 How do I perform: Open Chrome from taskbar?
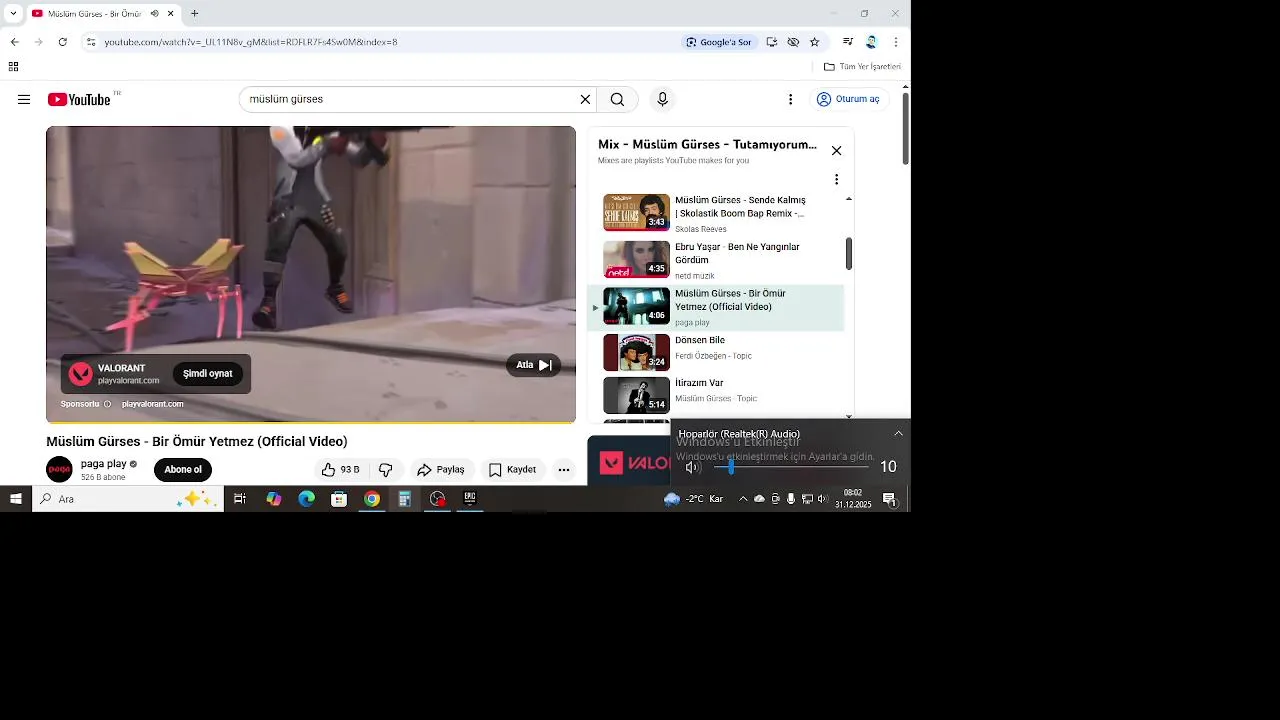(x=372, y=499)
